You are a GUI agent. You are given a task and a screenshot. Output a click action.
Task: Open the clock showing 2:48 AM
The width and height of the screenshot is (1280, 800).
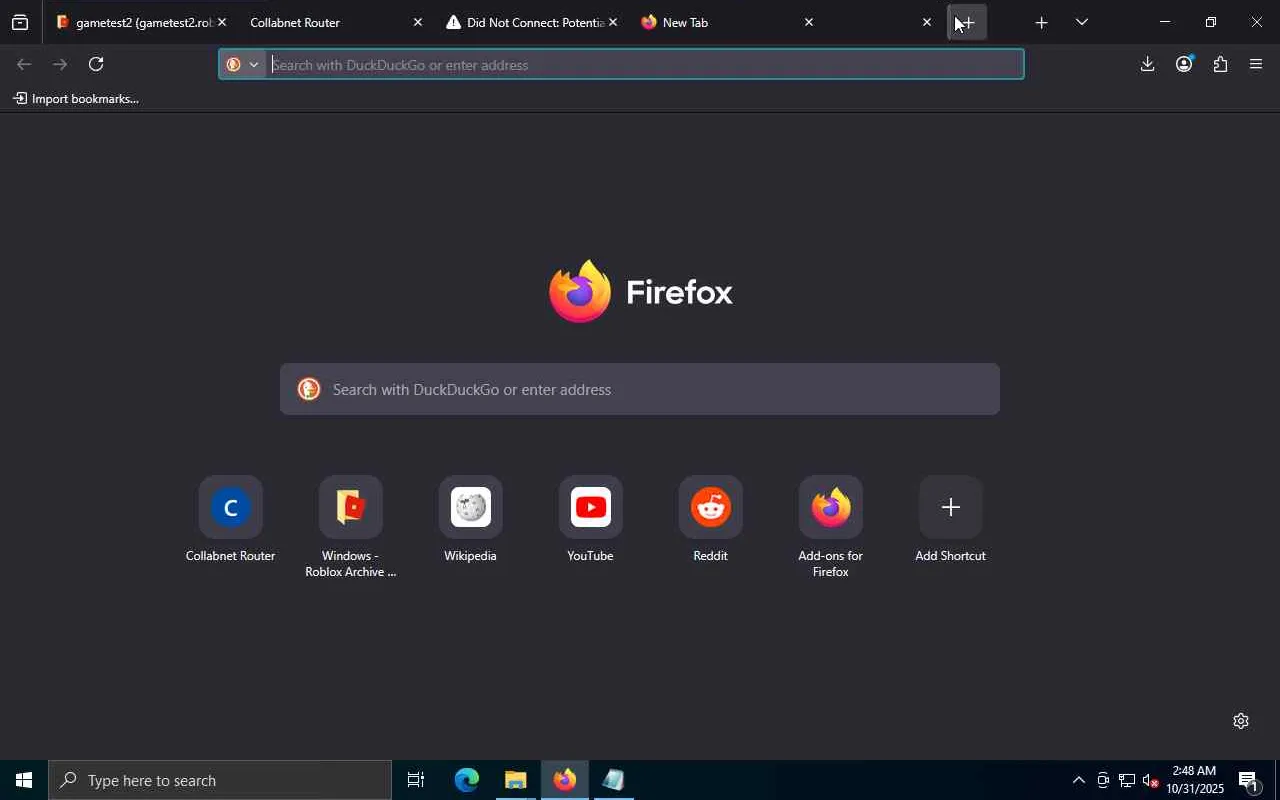[1195, 780]
